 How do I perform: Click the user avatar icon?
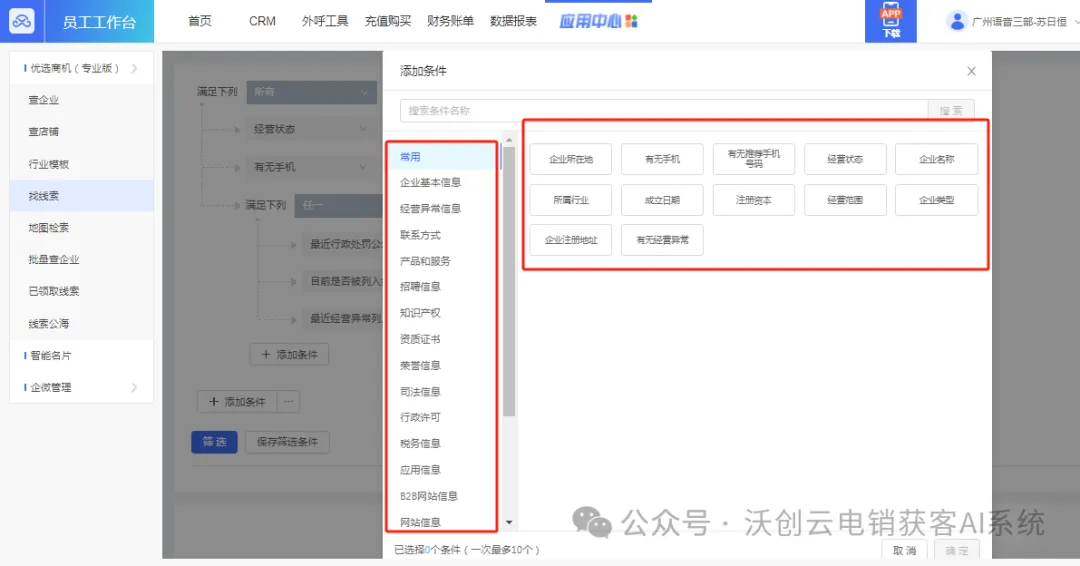point(957,21)
